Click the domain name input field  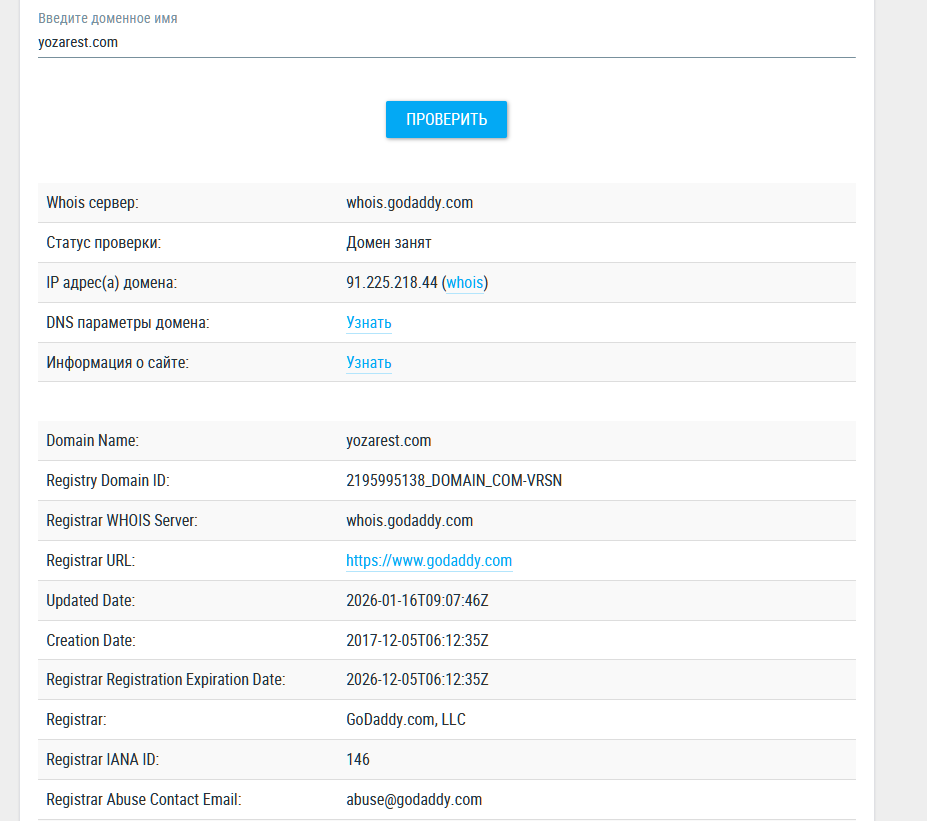coord(446,43)
